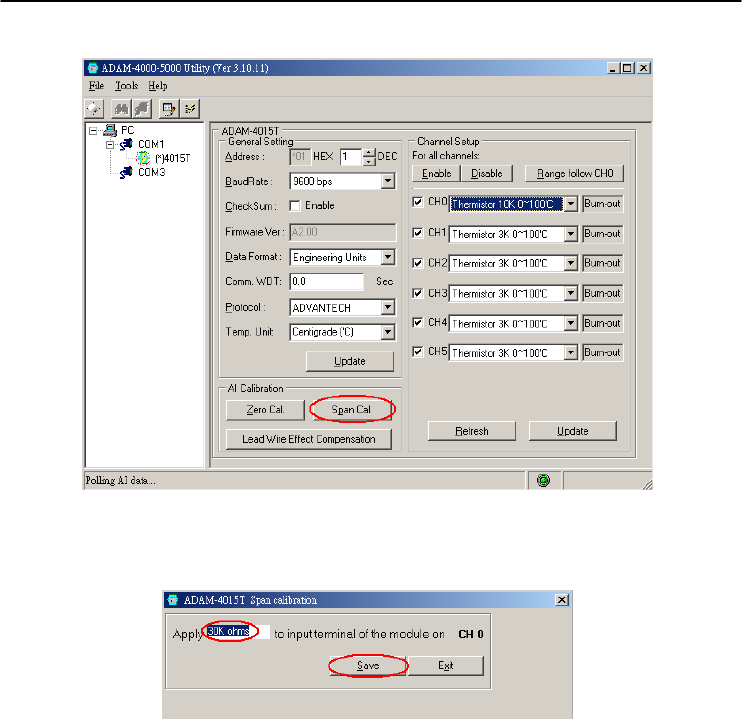Uncheck the CH1 channel checkbox
This screenshot has height=719, width=742.
[x=417, y=233]
